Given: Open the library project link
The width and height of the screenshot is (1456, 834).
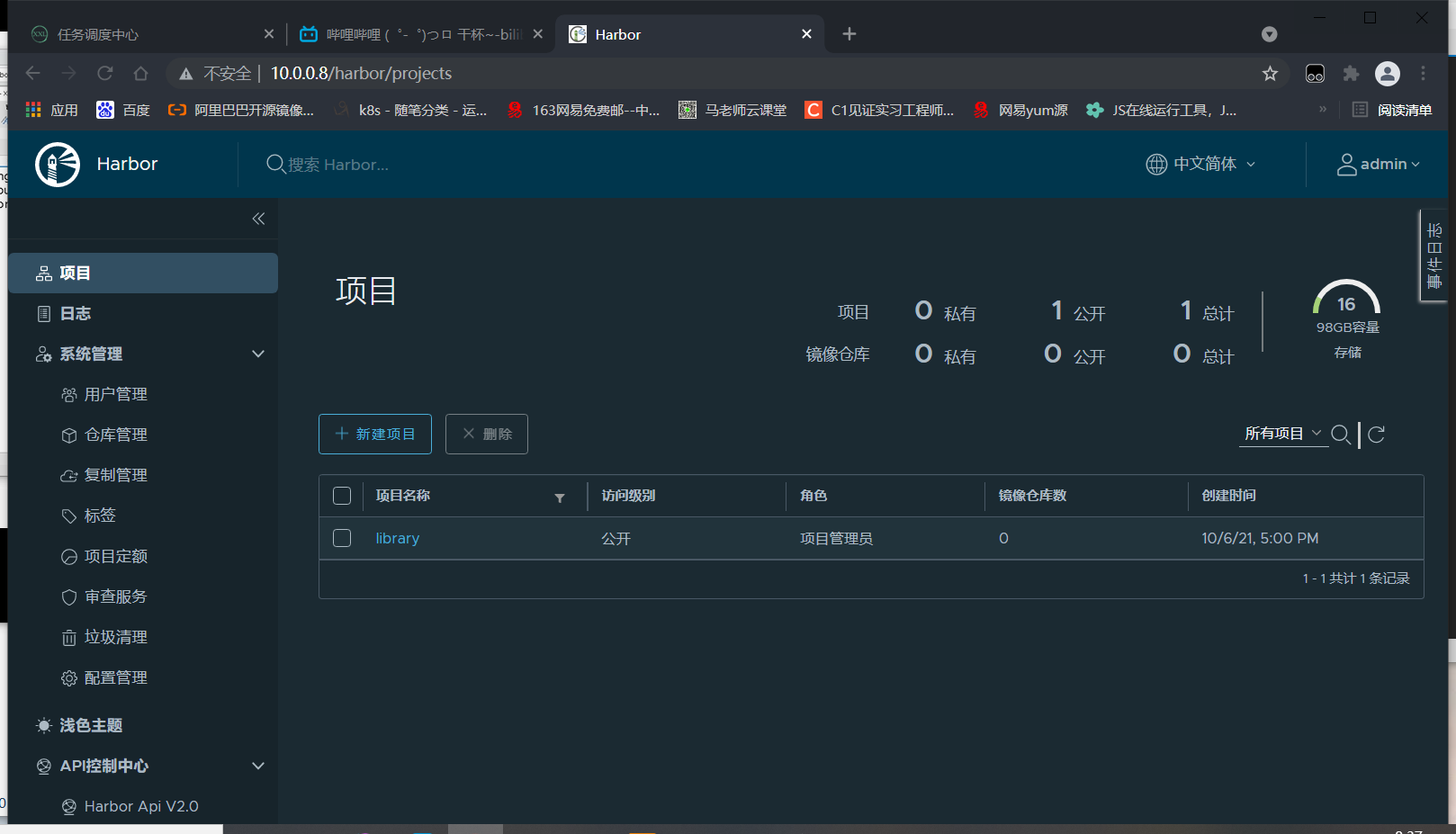Looking at the screenshot, I should tap(398, 538).
